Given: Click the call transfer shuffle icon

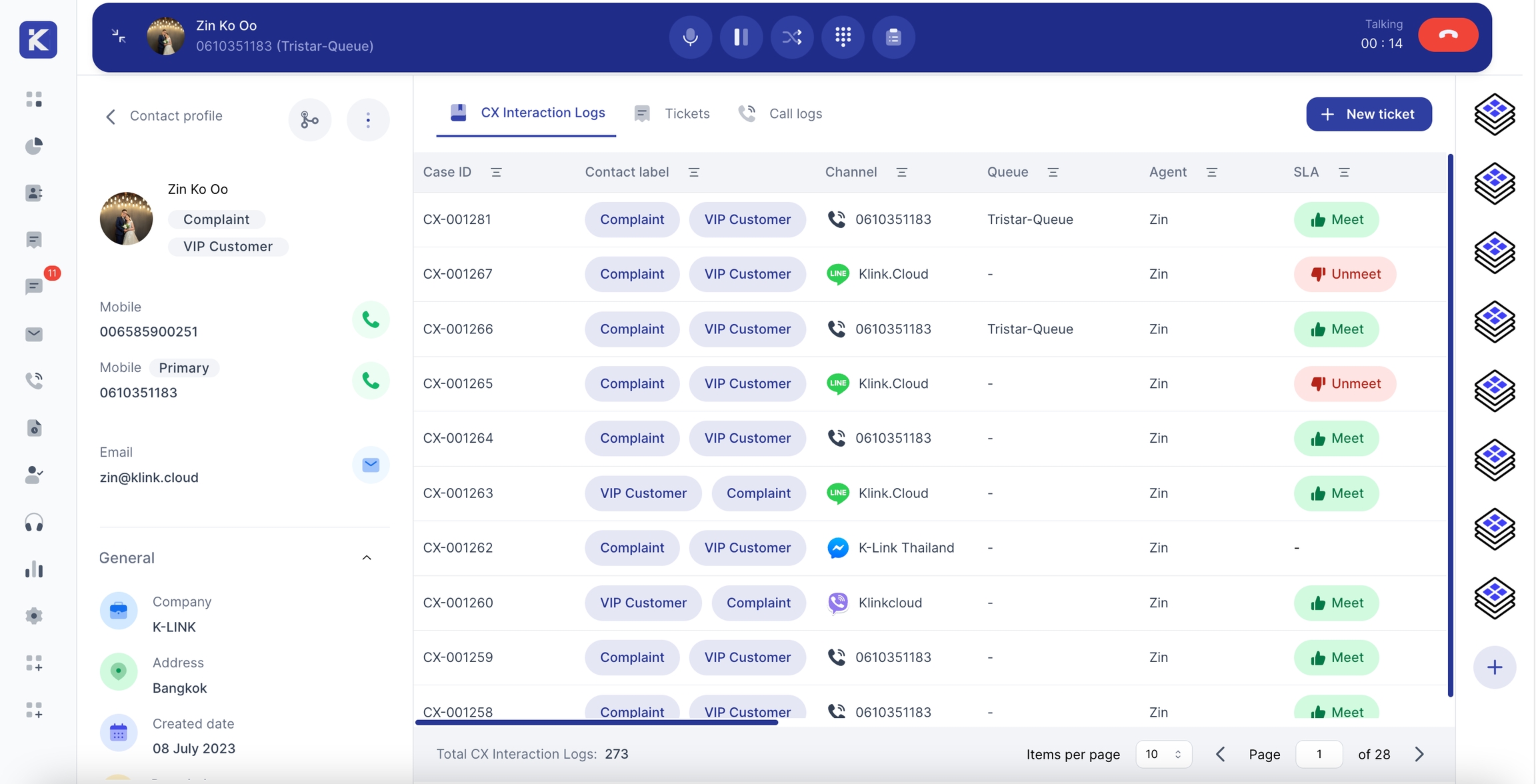Looking at the screenshot, I should [x=791, y=37].
